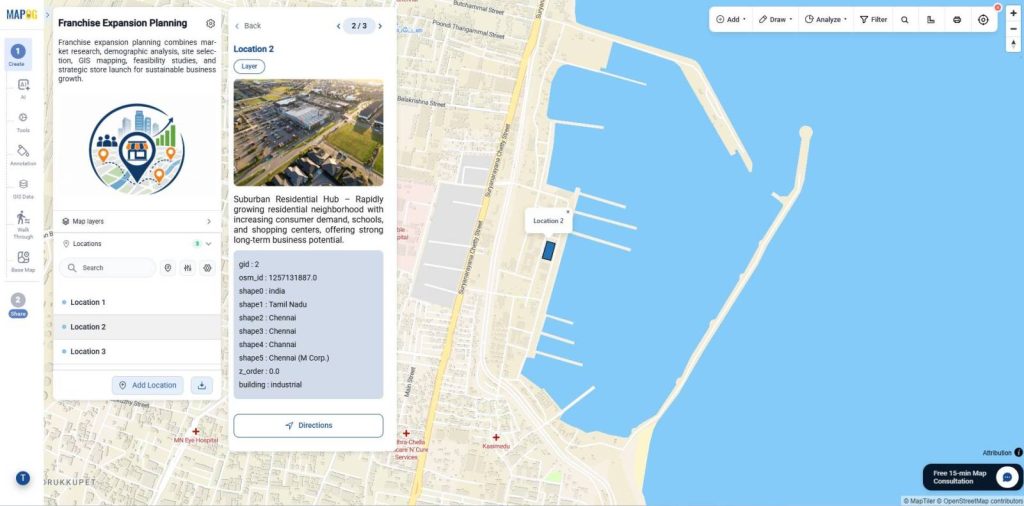Open the Filter tool
Viewport: 1024px width, 506px height.
click(x=873, y=20)
